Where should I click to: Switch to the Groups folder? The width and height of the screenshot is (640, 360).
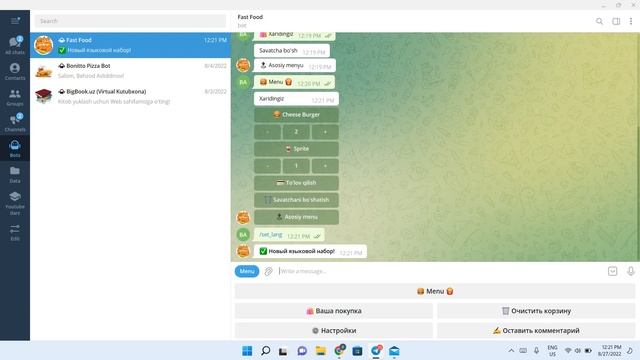click(15, 97)
